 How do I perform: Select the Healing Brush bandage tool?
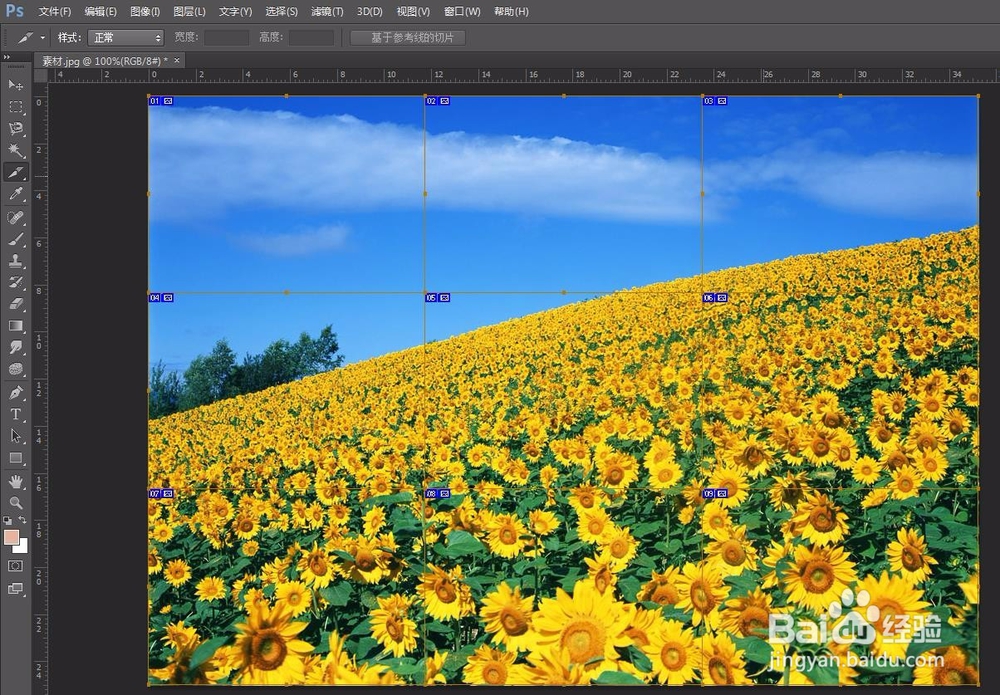[16, 217]
